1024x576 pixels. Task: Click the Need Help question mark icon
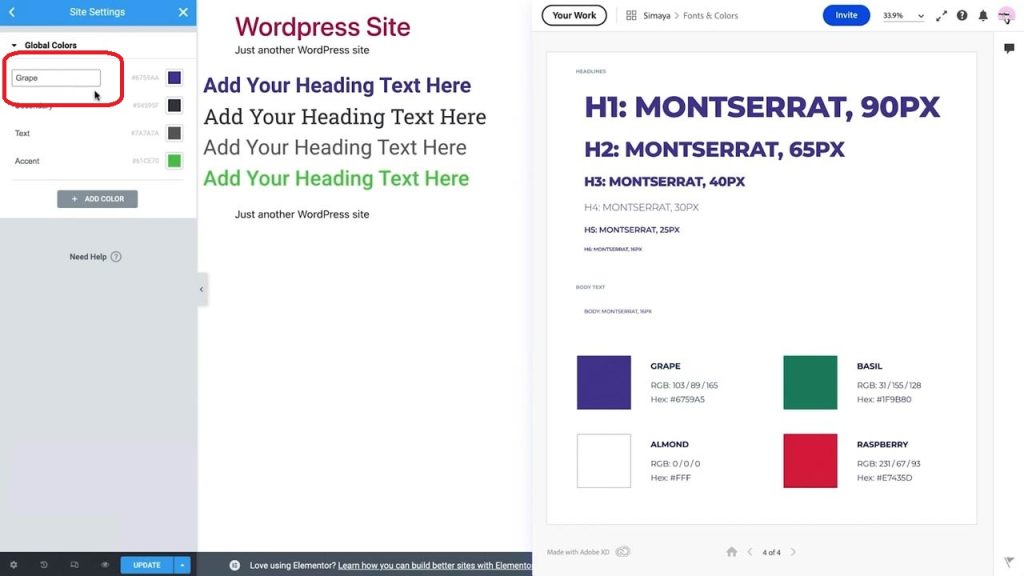(x=116, y=257)
